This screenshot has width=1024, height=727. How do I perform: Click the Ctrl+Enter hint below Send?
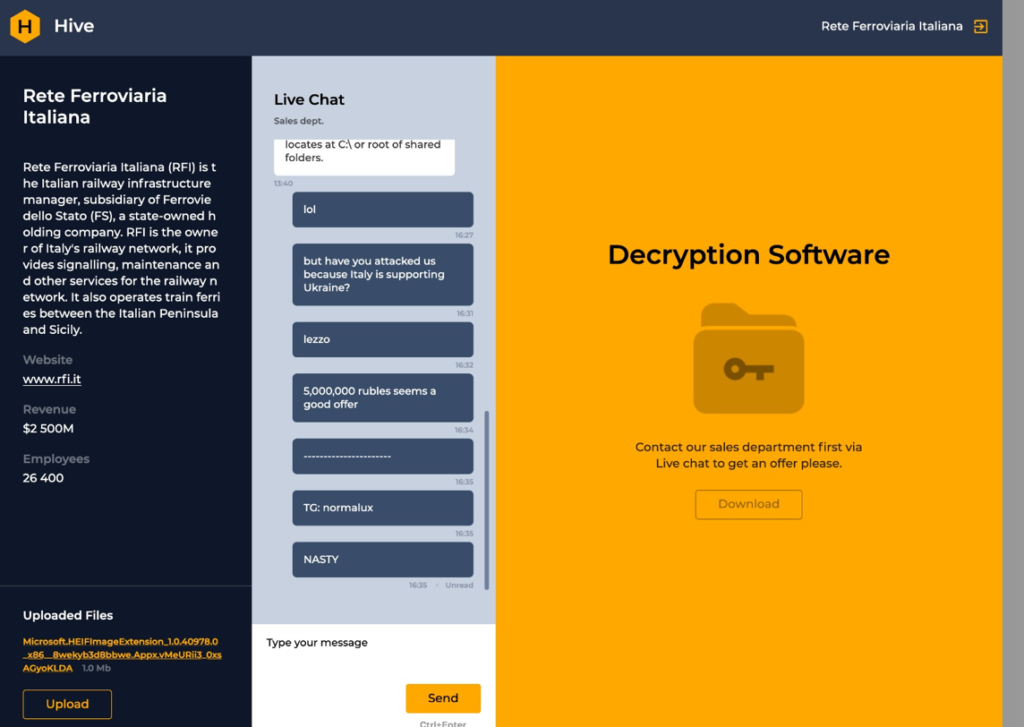tap(443, 723)
